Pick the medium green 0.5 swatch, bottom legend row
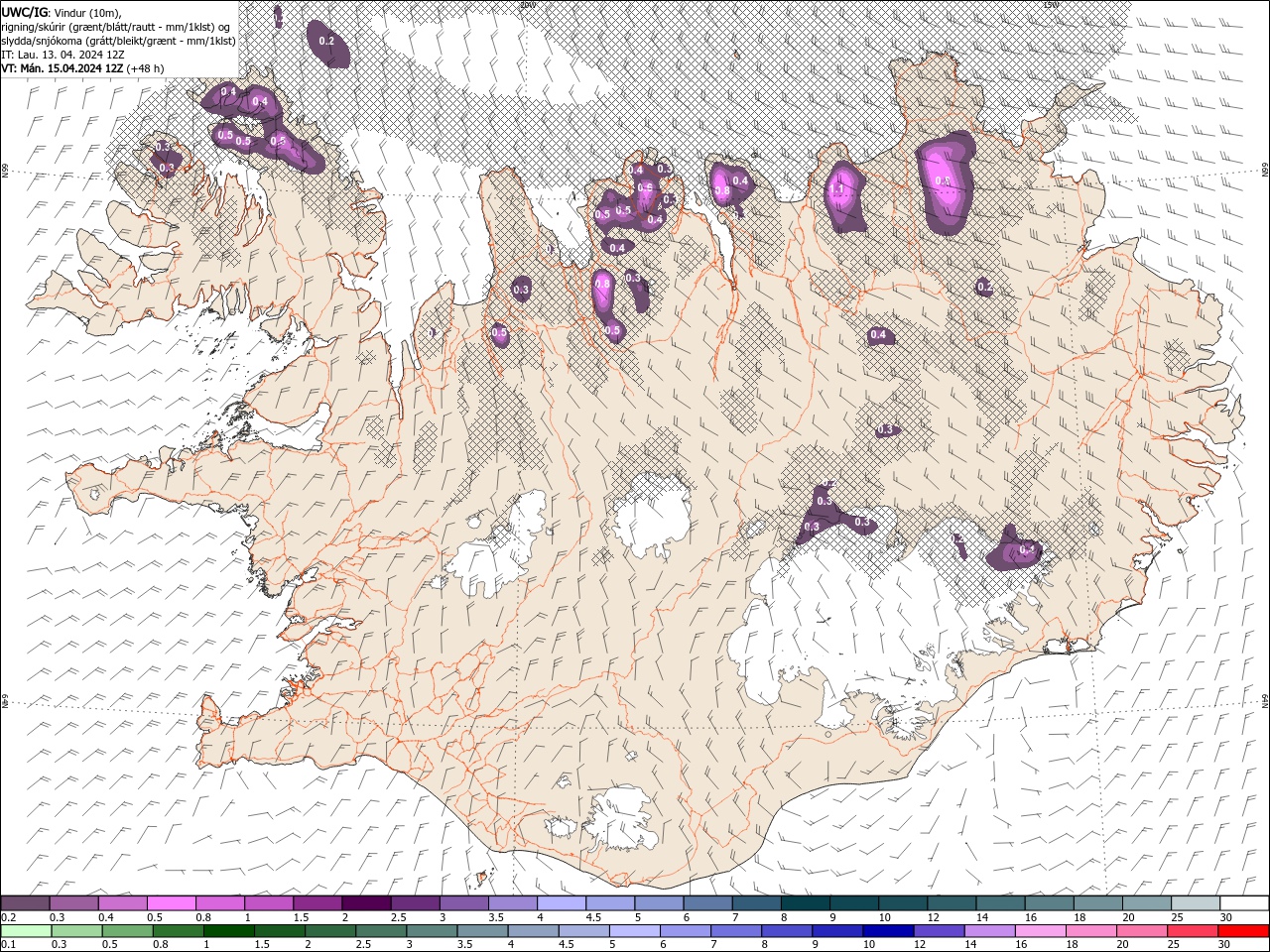 128,931
